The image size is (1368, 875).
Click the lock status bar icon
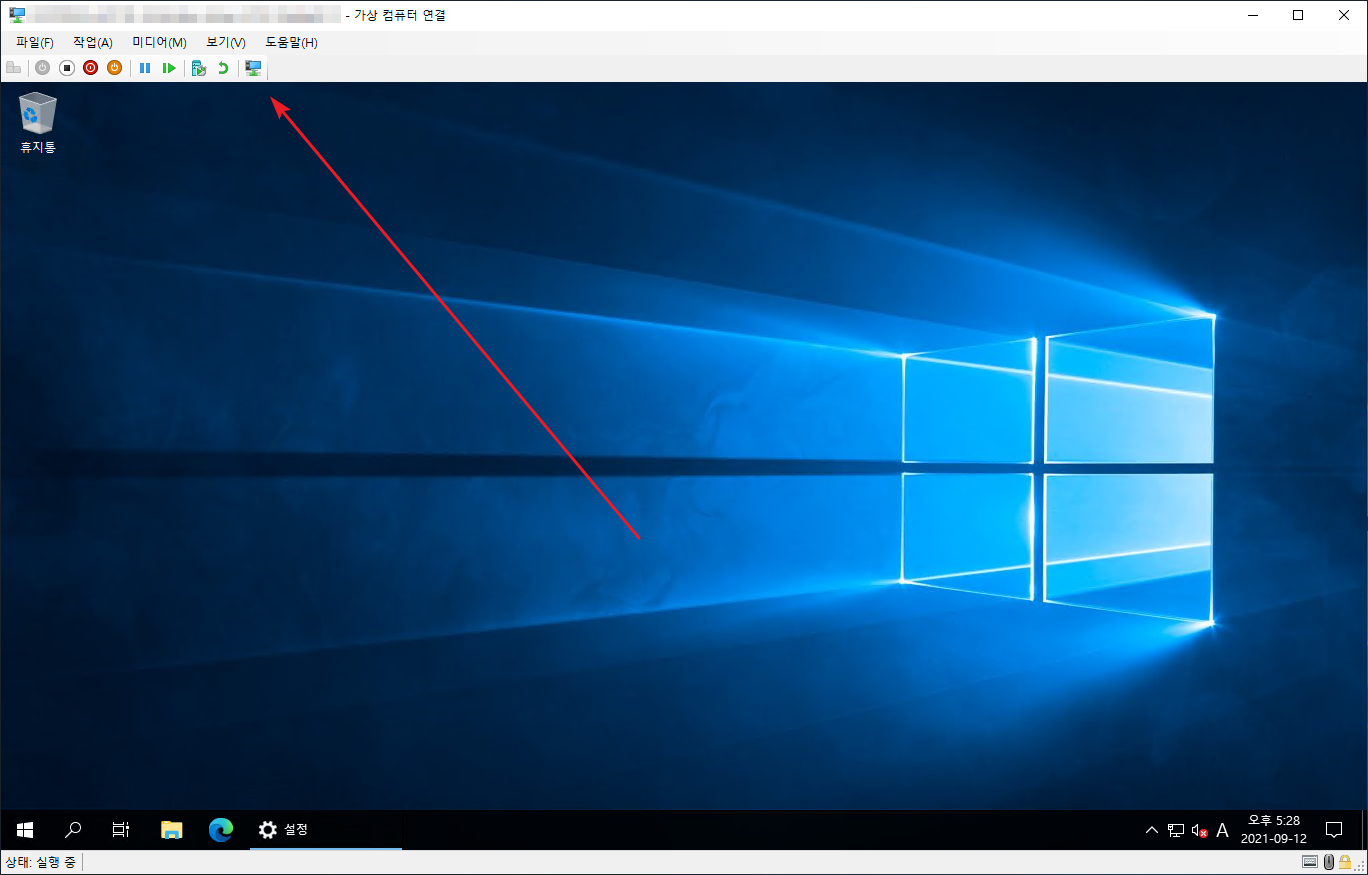(x=1346, y=862)
